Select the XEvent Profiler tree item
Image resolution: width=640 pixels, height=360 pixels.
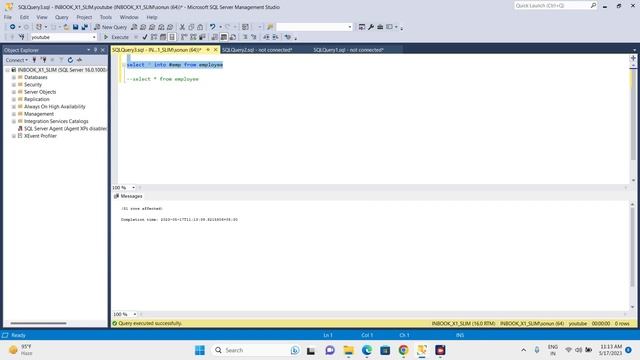tap(40, 136)
